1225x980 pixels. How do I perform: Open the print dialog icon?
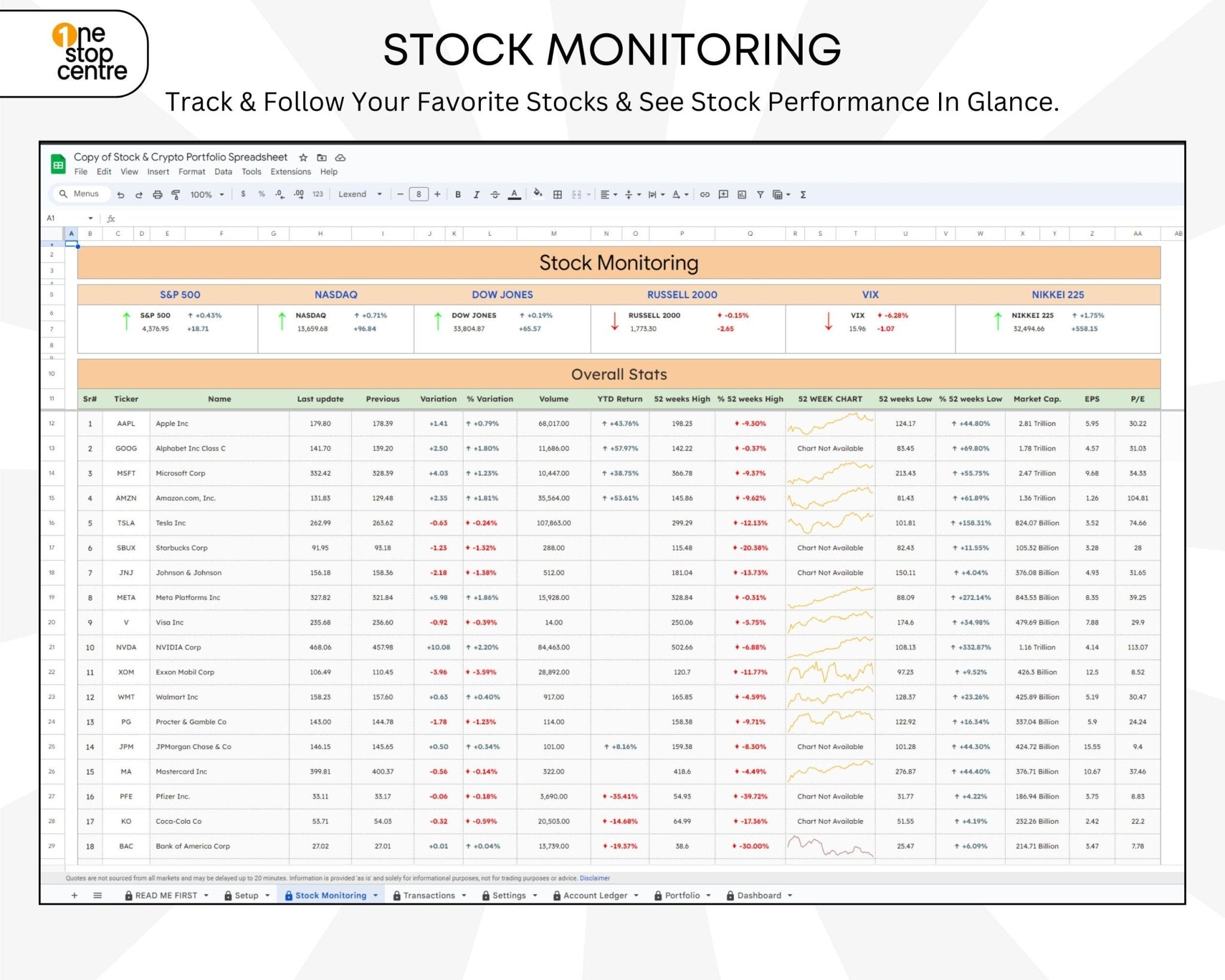[x=159, y=194]
